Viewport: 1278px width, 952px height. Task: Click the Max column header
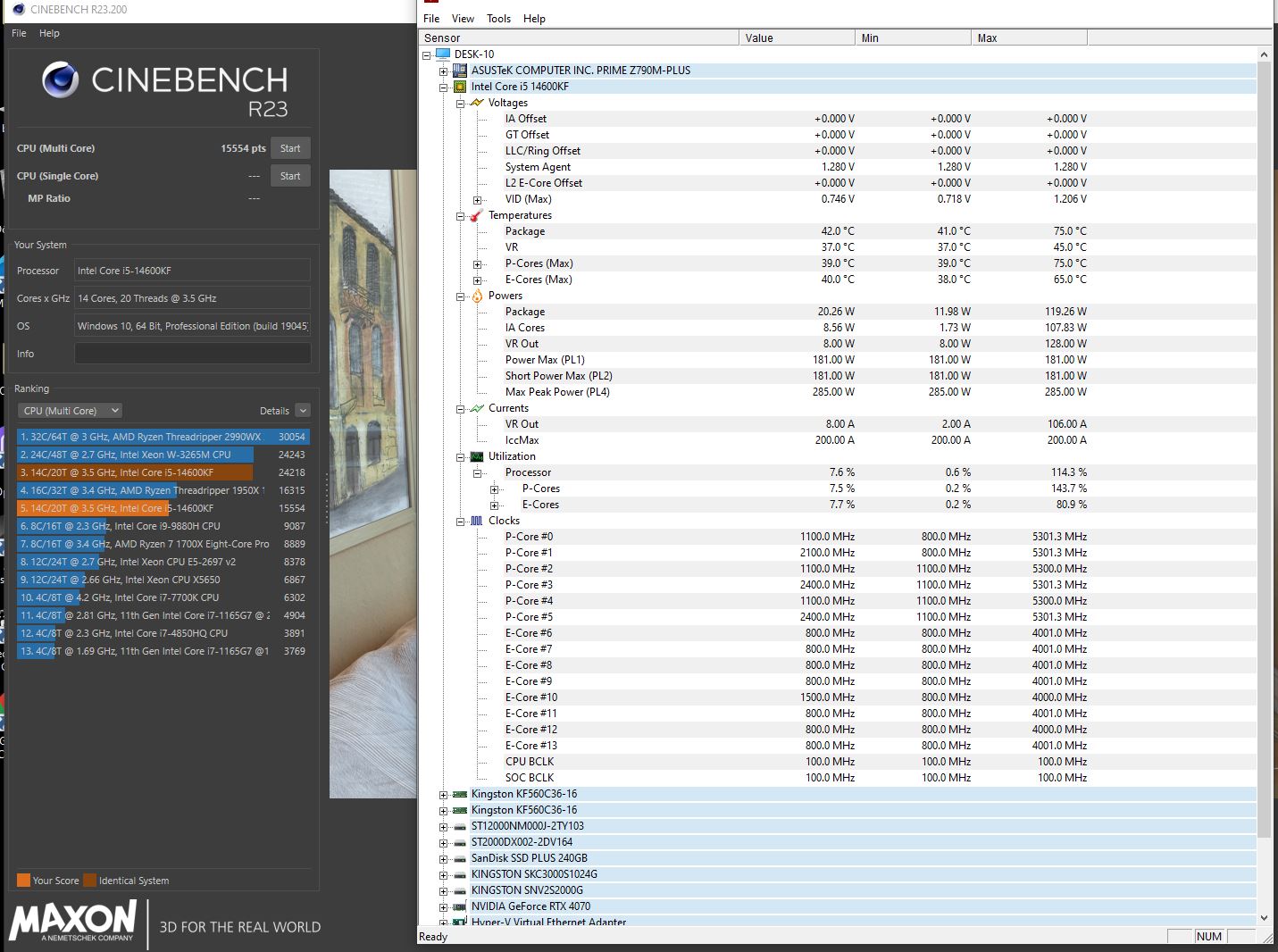pyautogui.click(x=1029, y=38)
